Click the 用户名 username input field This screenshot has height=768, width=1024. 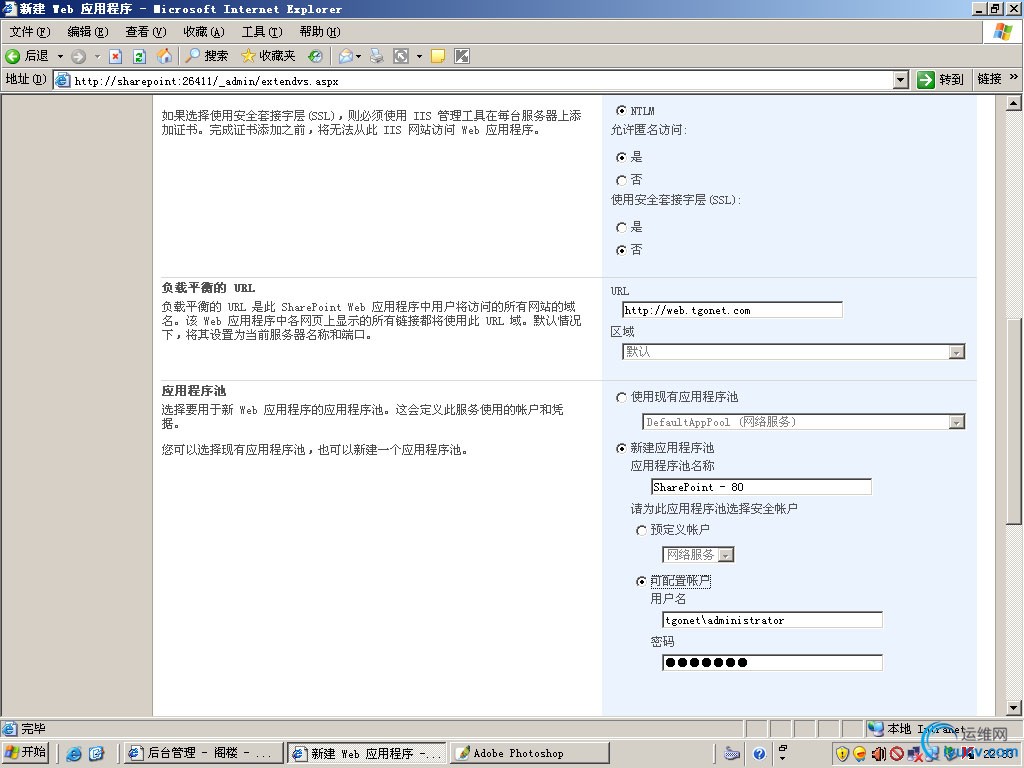pos(772,620)
